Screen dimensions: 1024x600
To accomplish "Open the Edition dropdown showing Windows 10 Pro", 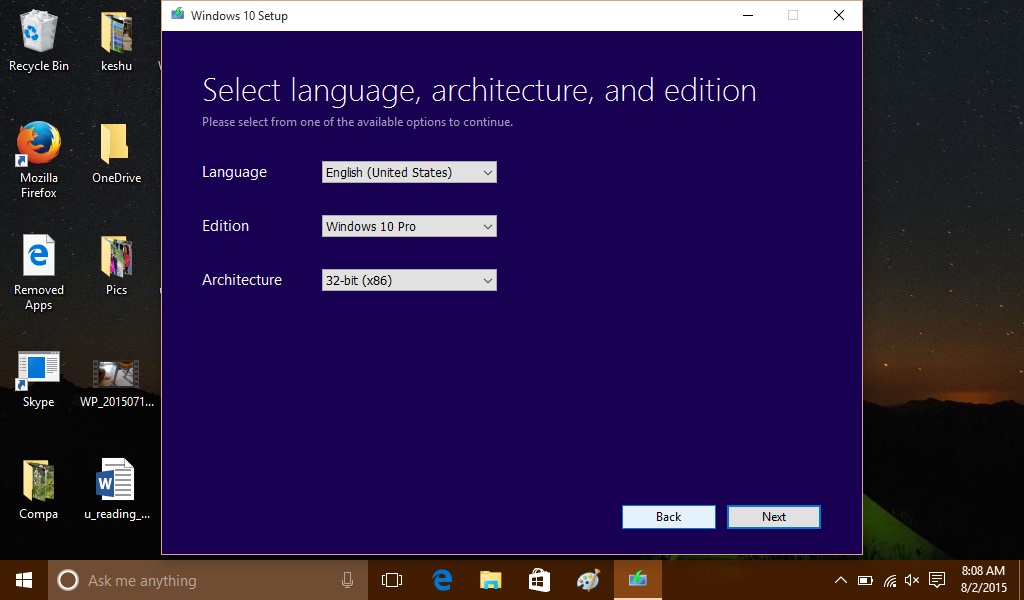I will [409, 227].
